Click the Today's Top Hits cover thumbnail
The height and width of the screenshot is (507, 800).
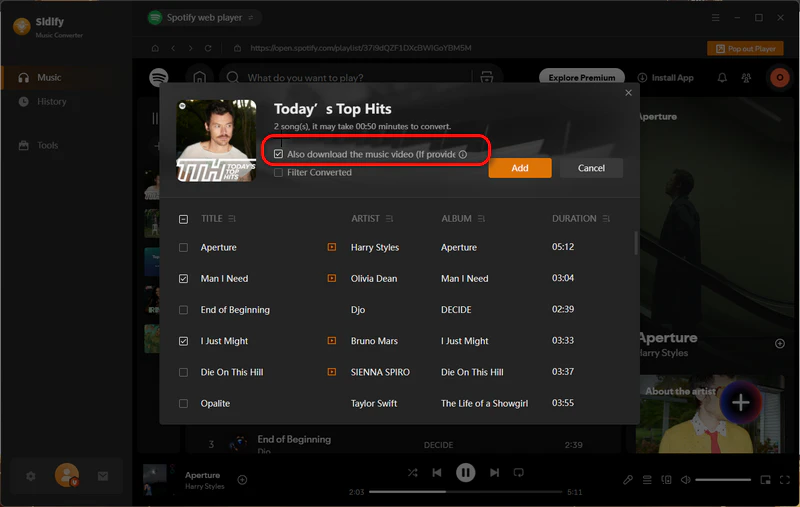pyautogui.click(x=216, y=141)
